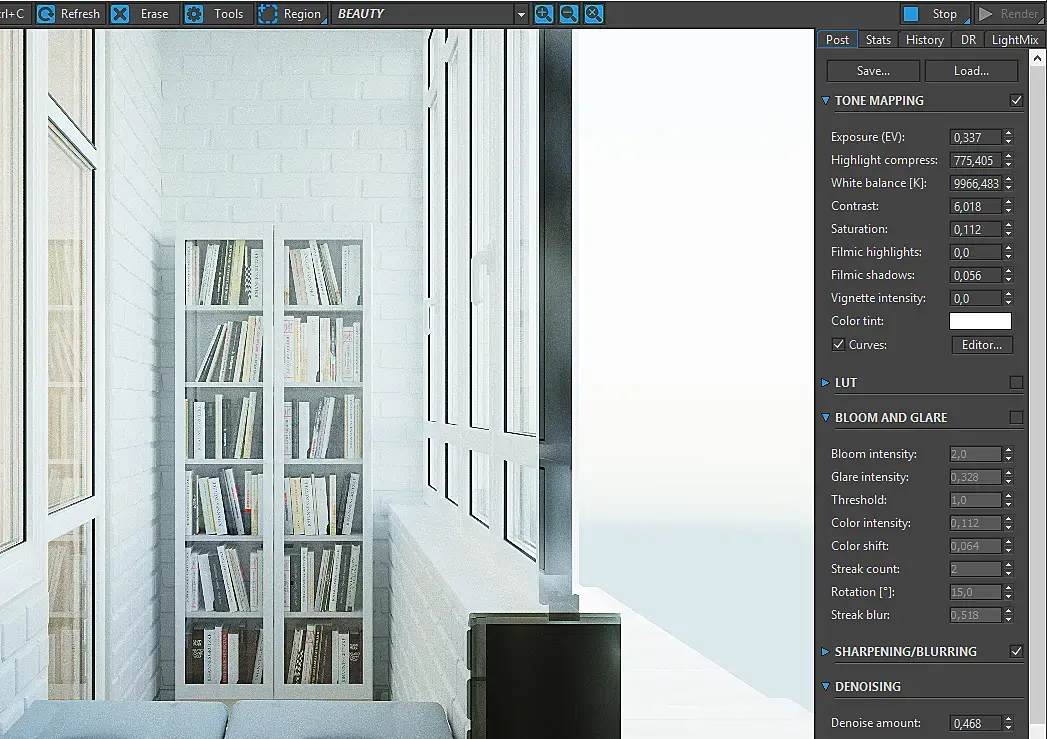Click the Contrast value field
Screen dimensions: 1047x739
point(976,206)
